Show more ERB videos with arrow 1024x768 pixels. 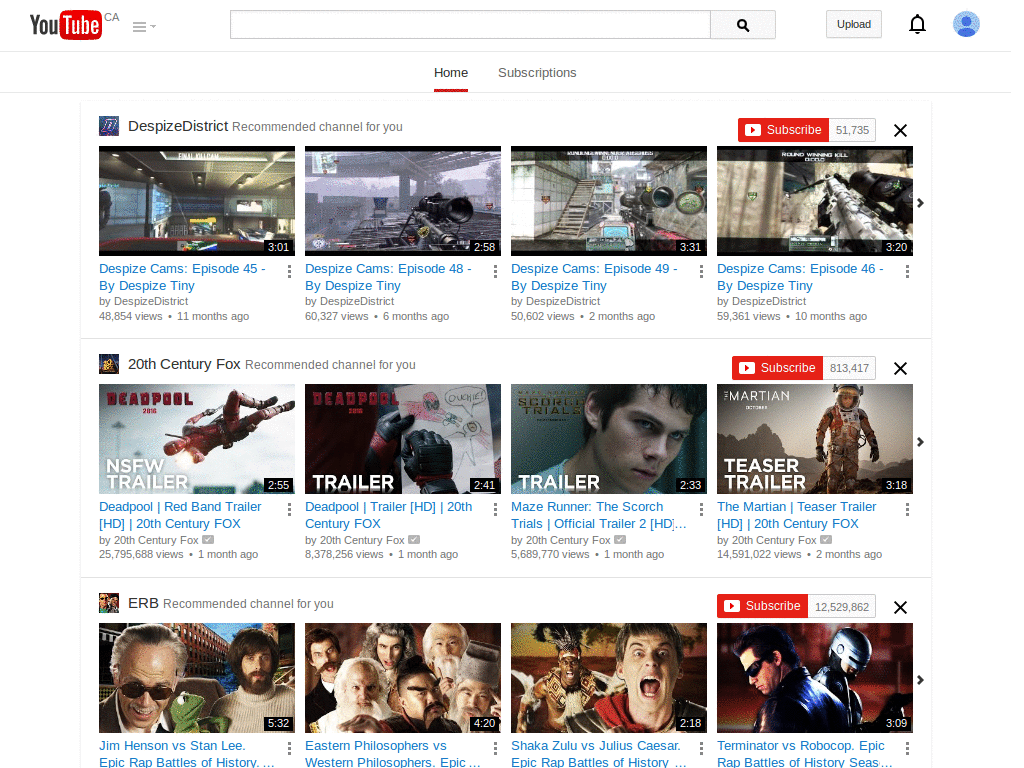point(920,680)
